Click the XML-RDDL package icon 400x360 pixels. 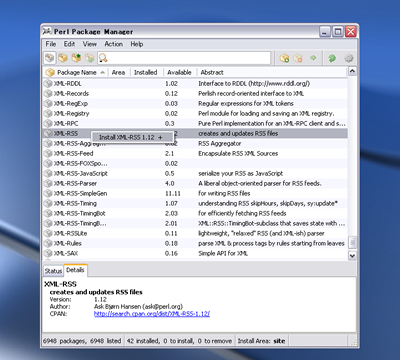(48, 83)
